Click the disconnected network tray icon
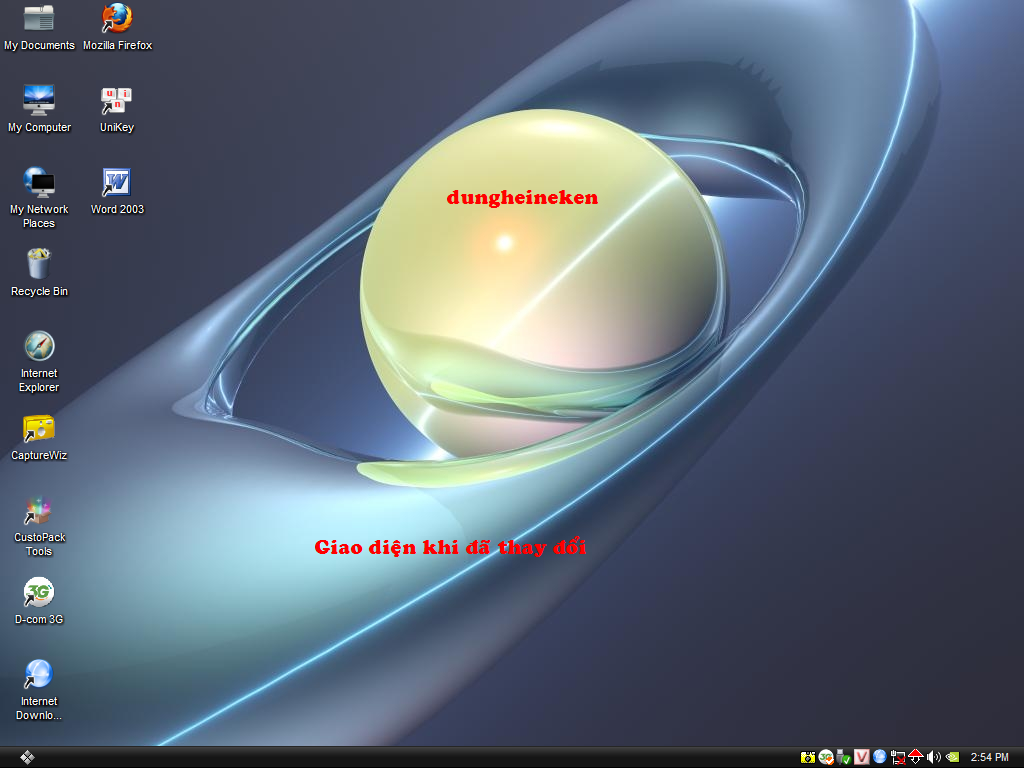This screenshot has height=768, width=1024. [x=898, y=758]
